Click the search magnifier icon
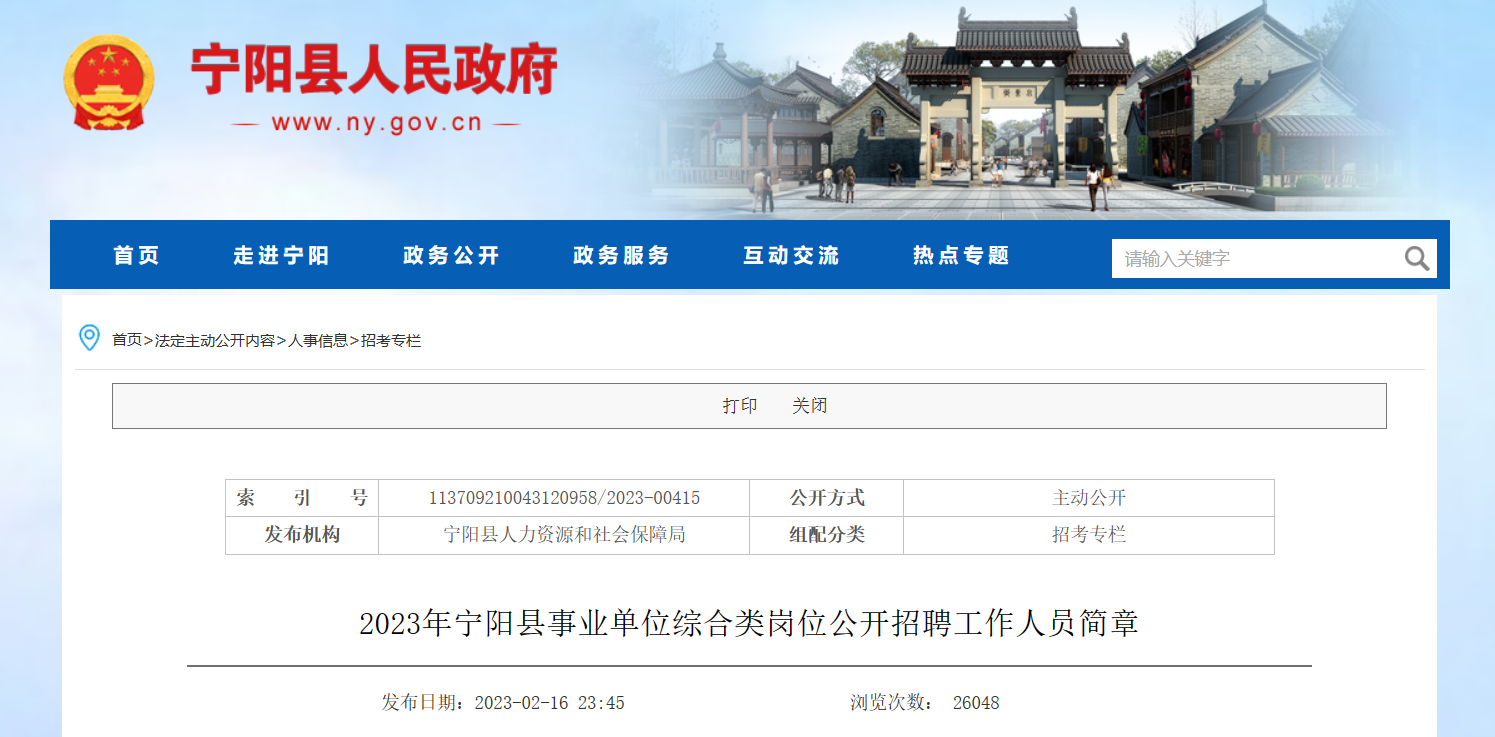This screenshot has width=1495, height=737. [x=1416, y=259]
